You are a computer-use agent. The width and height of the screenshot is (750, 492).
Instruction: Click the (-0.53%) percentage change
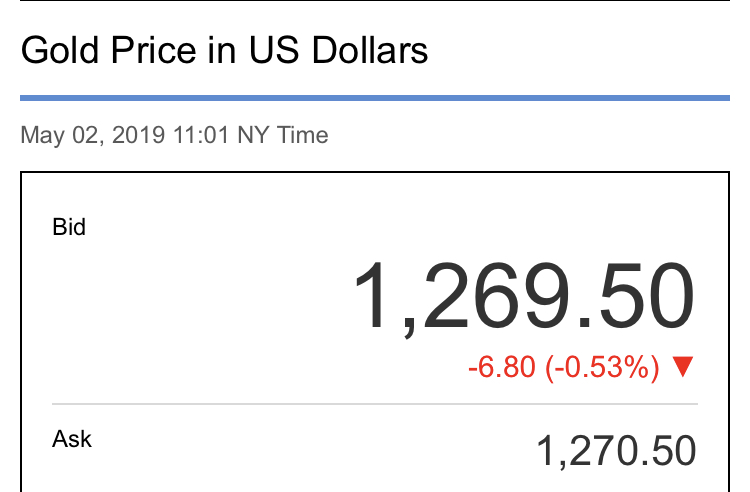click(603, 367)
